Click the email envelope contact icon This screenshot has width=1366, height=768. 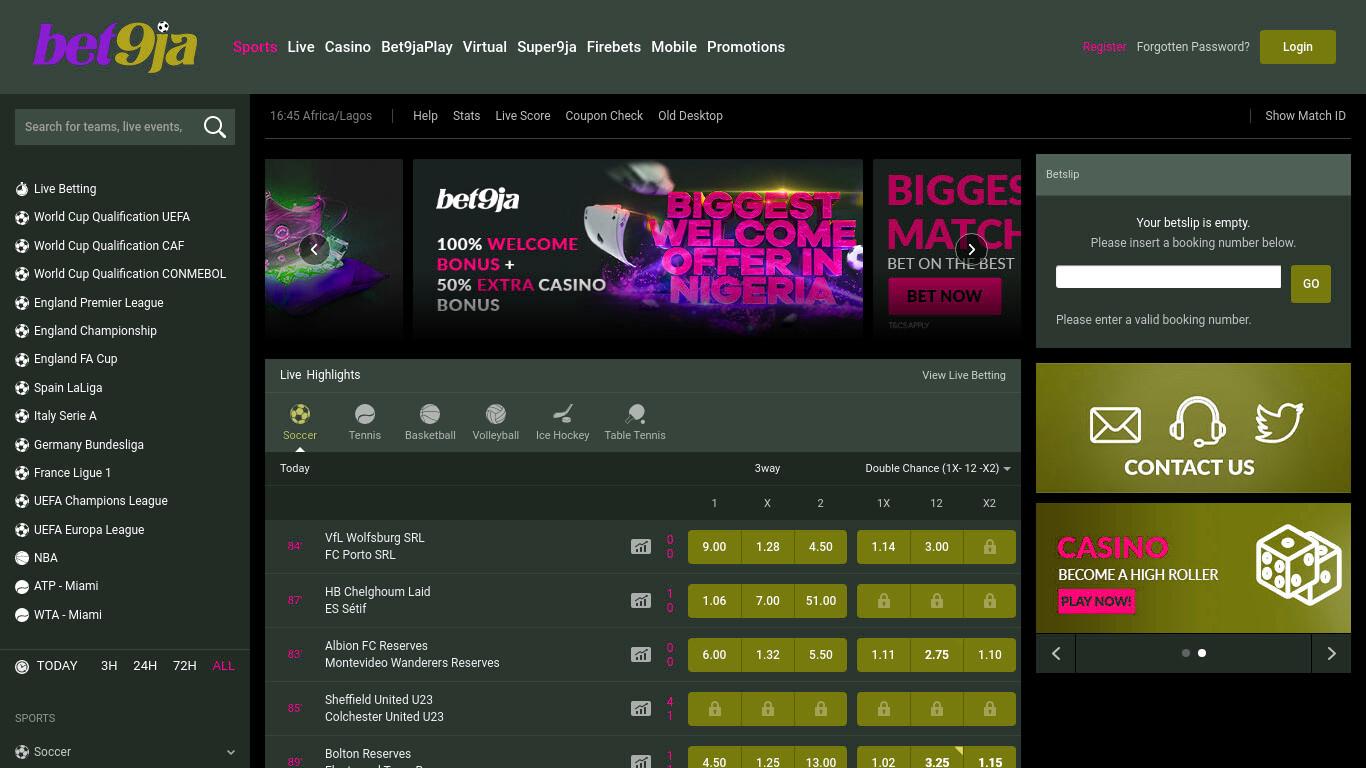pyautogui.click(x=1115, y=425)
